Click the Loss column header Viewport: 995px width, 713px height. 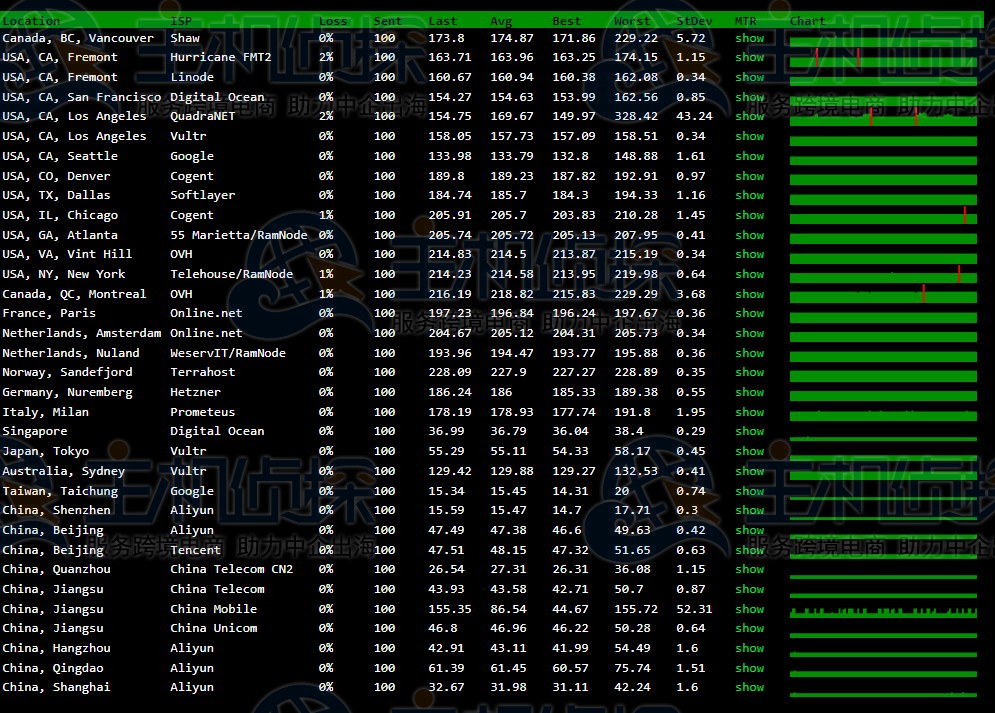333,20
